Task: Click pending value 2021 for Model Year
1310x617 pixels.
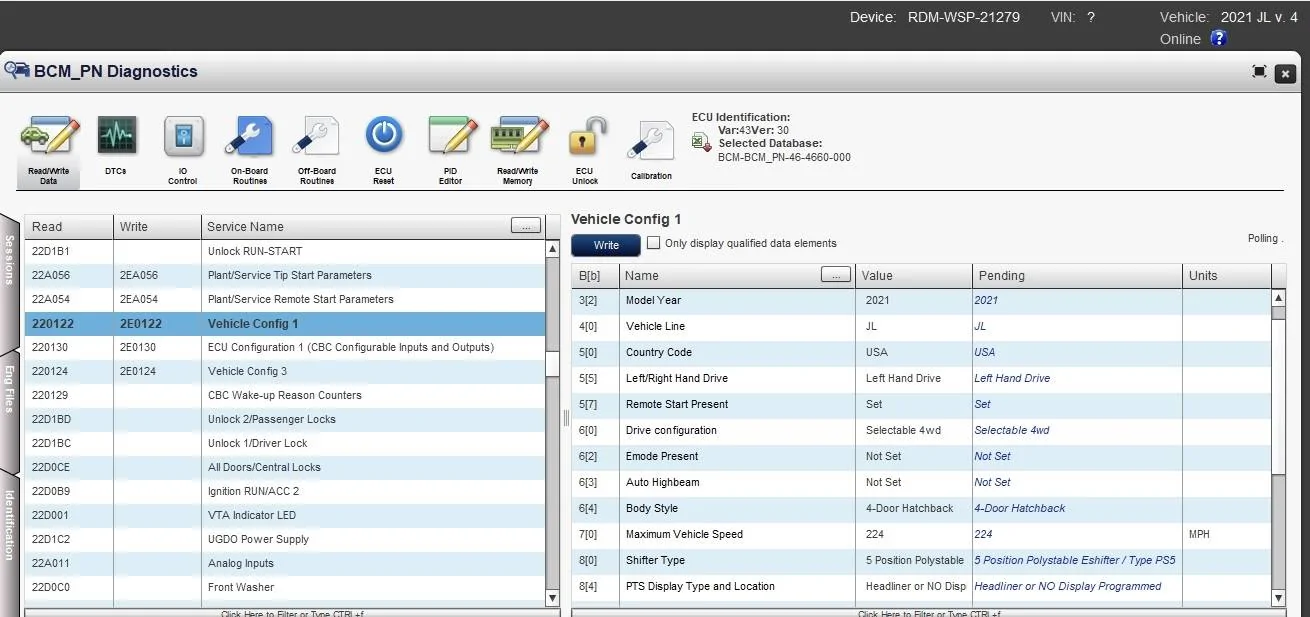Action: click(x=986, y=300)
